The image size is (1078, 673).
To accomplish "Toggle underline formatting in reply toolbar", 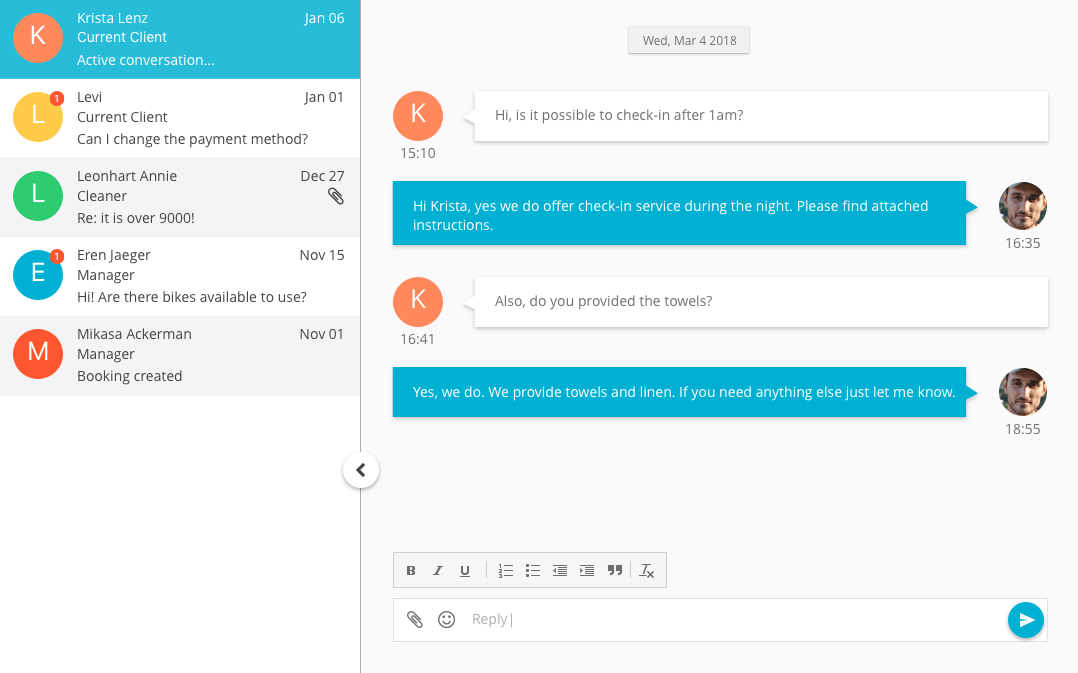I will click(x=465, y=571).
